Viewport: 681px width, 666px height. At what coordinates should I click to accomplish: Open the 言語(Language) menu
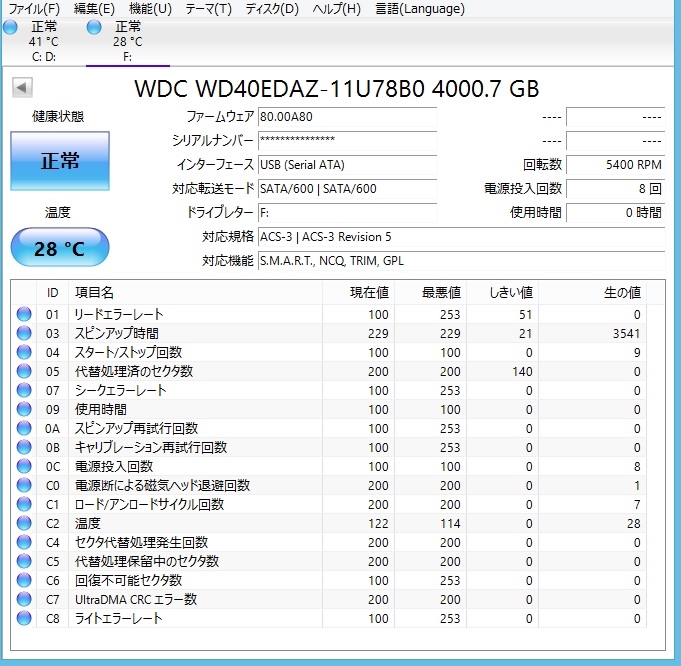pos(420,9)
